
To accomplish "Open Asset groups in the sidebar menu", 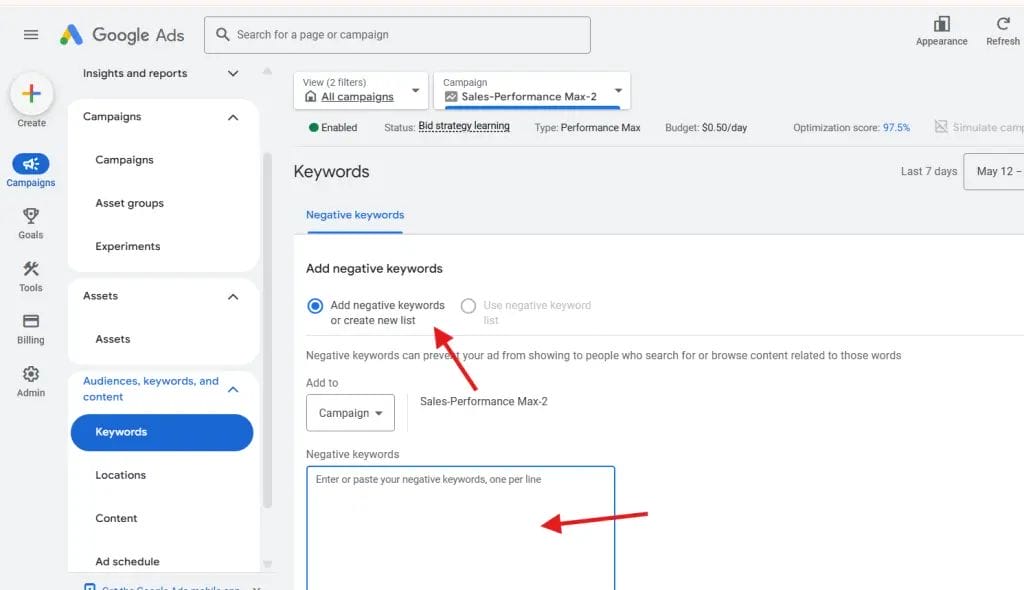I will point(129,203).
